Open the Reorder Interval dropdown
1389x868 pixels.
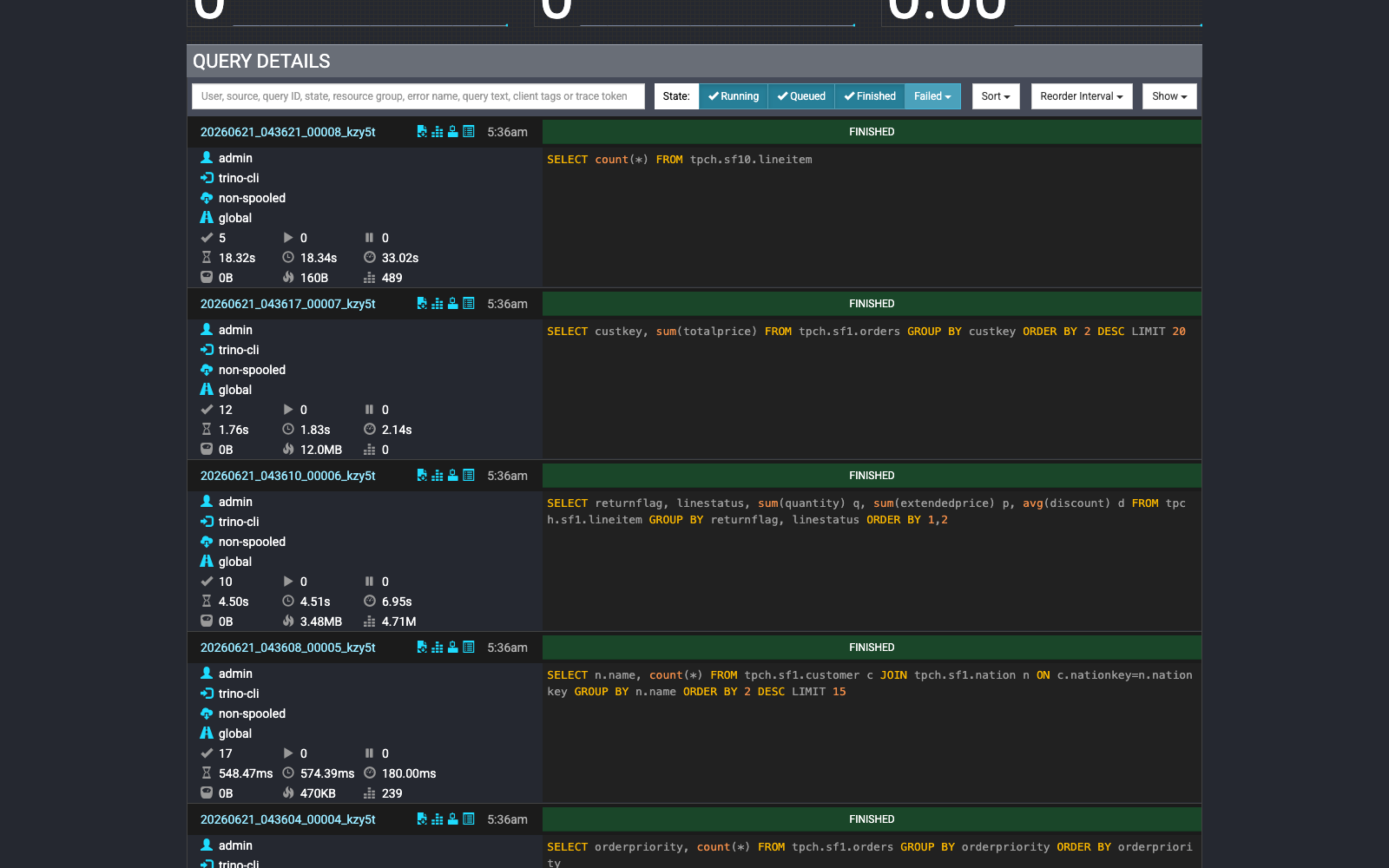pyautogui.click(x=1082, y=96)
